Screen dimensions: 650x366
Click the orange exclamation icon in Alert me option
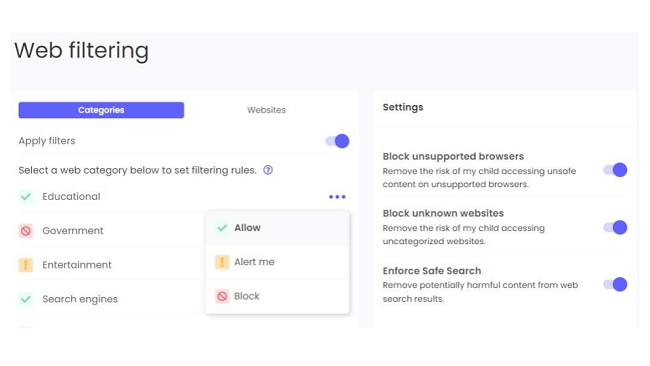[x=222, y=262]
